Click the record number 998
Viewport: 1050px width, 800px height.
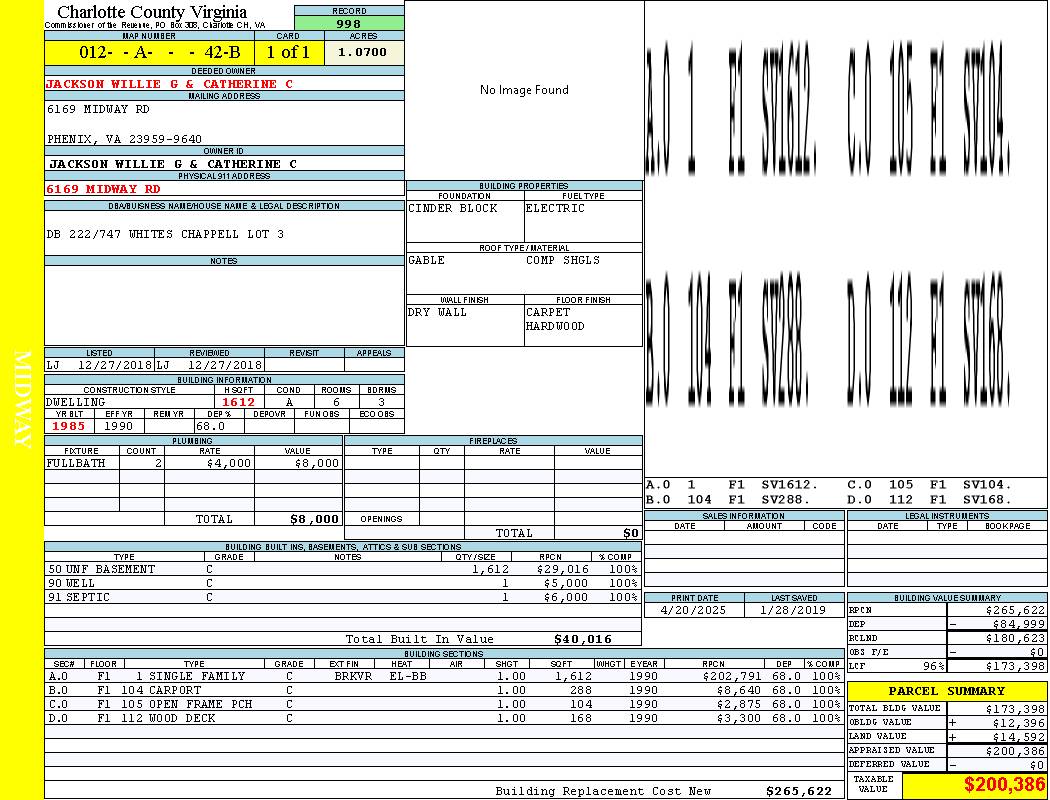(x=349, y=23)
